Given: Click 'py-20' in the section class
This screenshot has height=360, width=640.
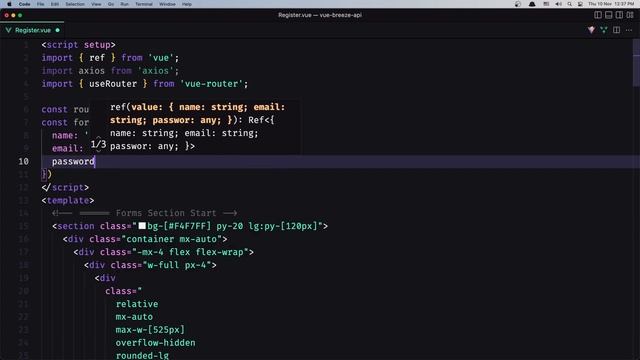Looking at the screenshot, I should [230, 226].
